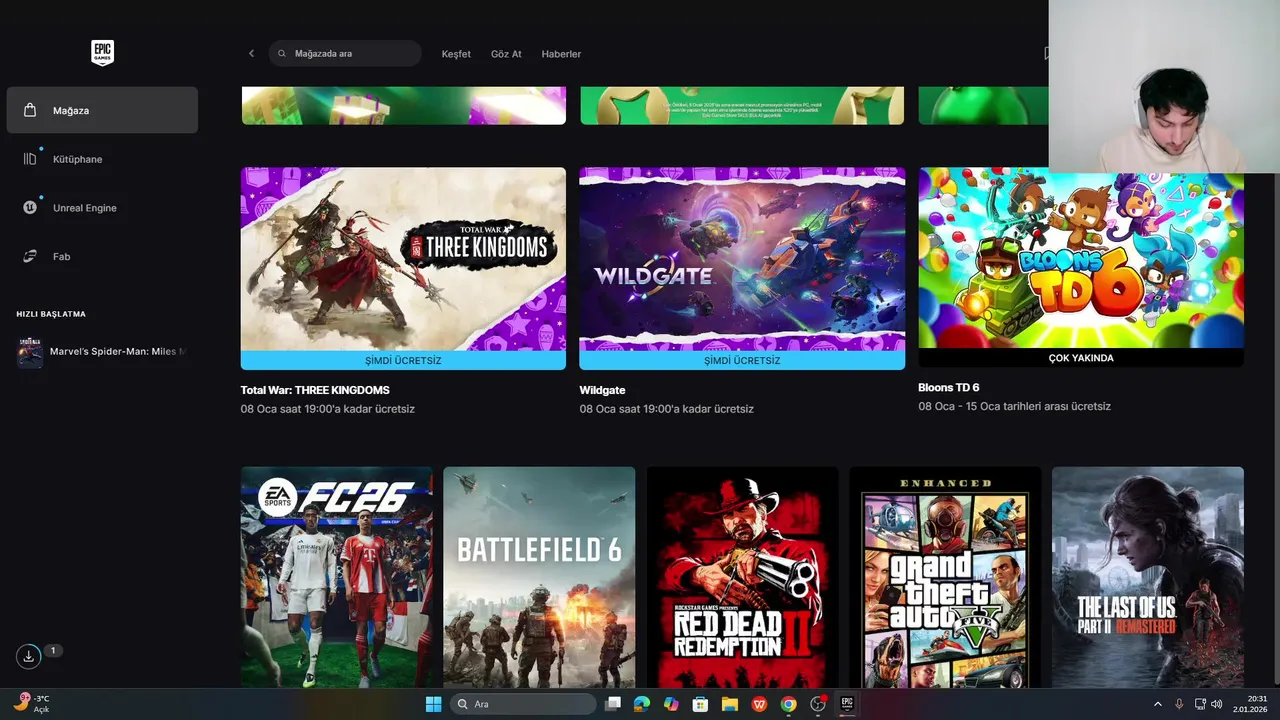Click the Unreal Engine logo icon
This screenshot has width=1280, height=720.
30,208
